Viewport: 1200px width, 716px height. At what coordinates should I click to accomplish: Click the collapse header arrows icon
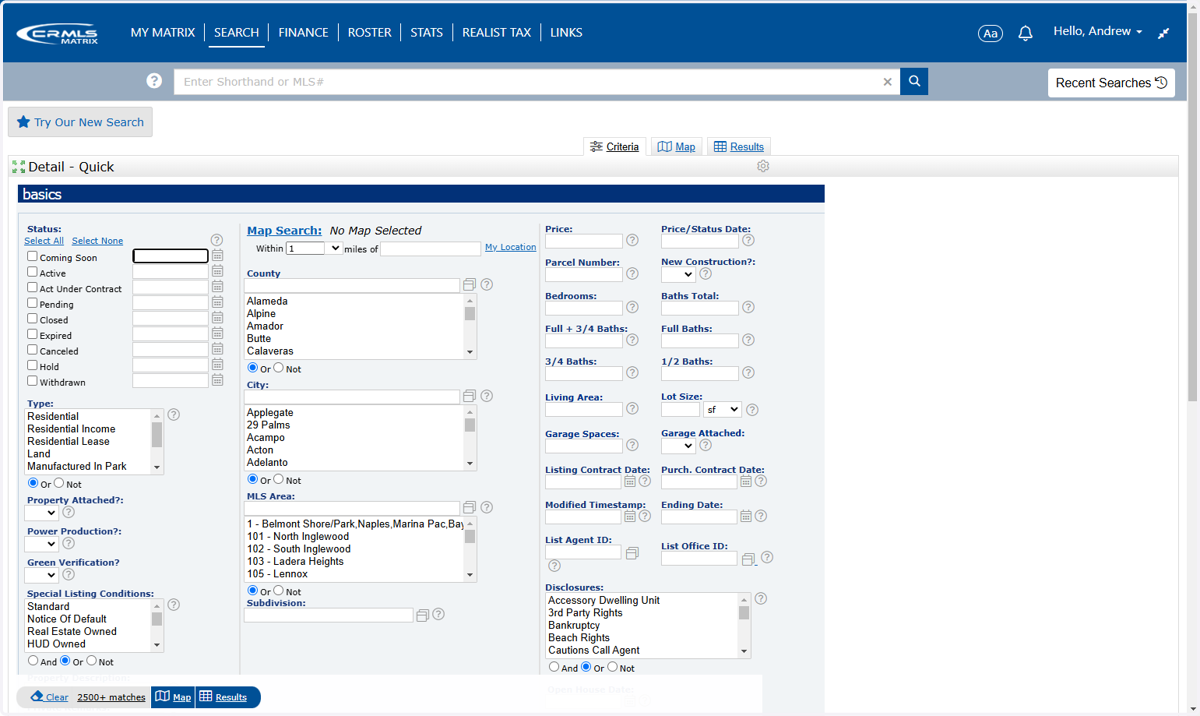[1163, 33]
